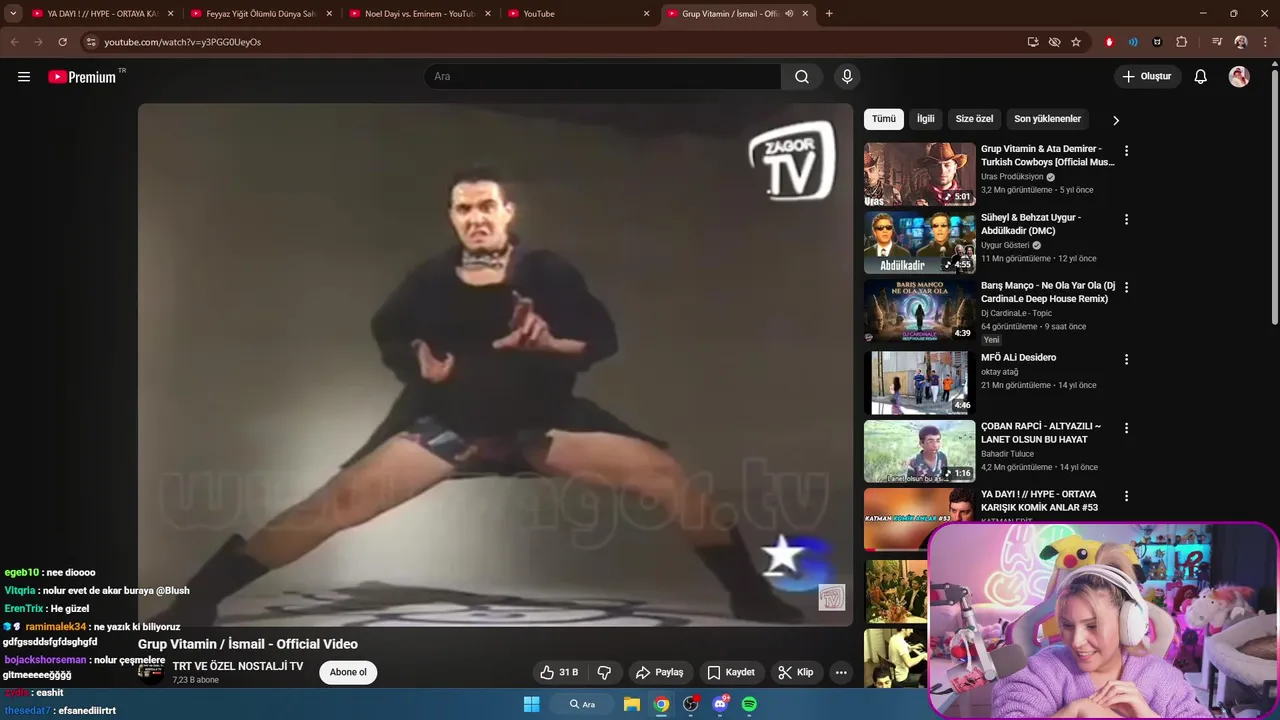The width and height of the screenshot is (1280, 720).
Task: Open OBS Studio from the taskbar
Action: (x=690, y=704)
